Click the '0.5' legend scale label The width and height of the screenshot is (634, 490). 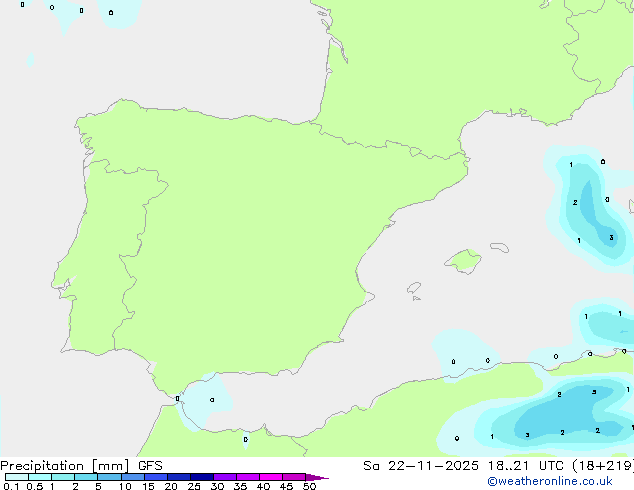click(x=35, y=486)
